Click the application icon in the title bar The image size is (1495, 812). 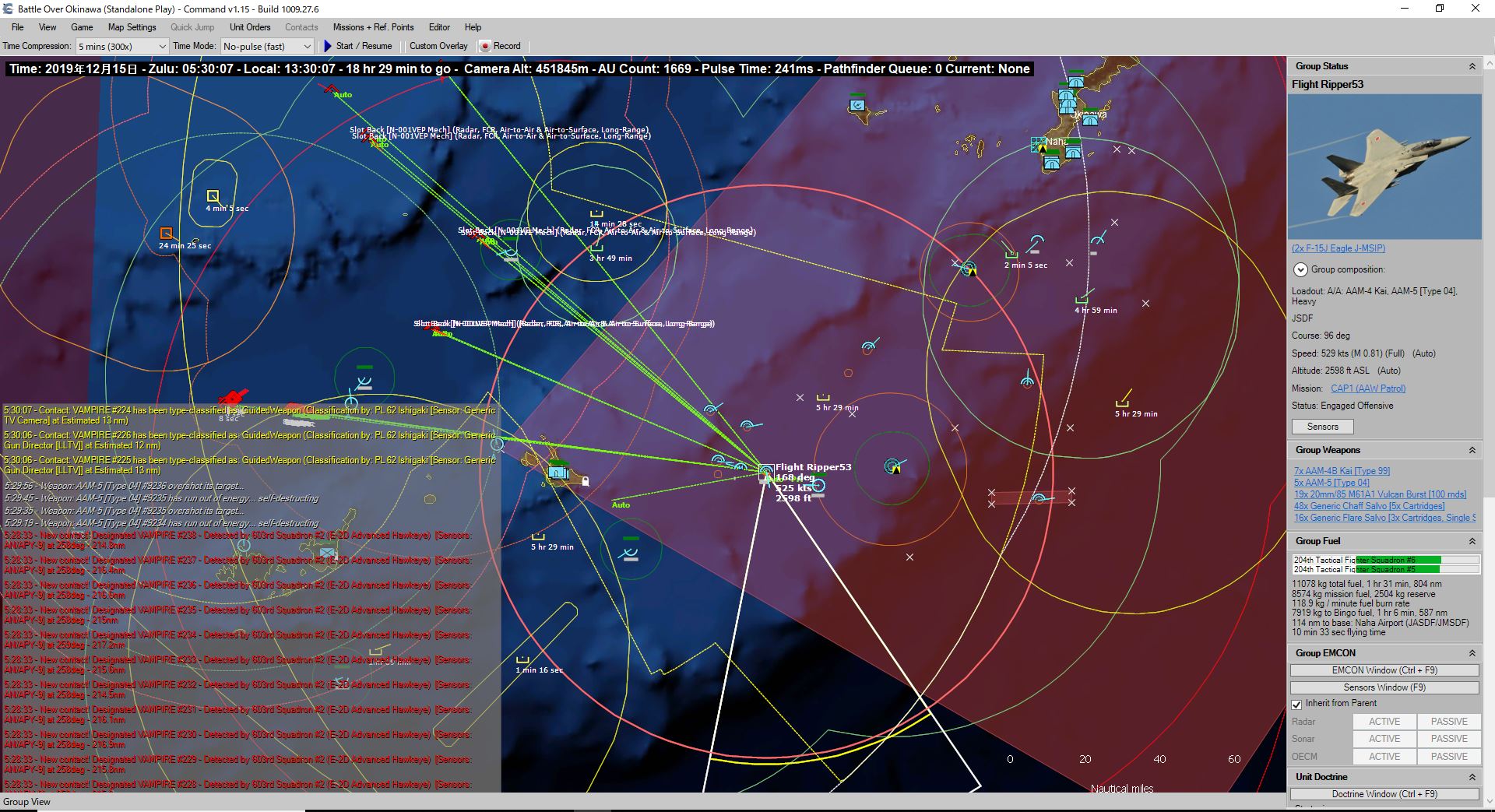8,9
